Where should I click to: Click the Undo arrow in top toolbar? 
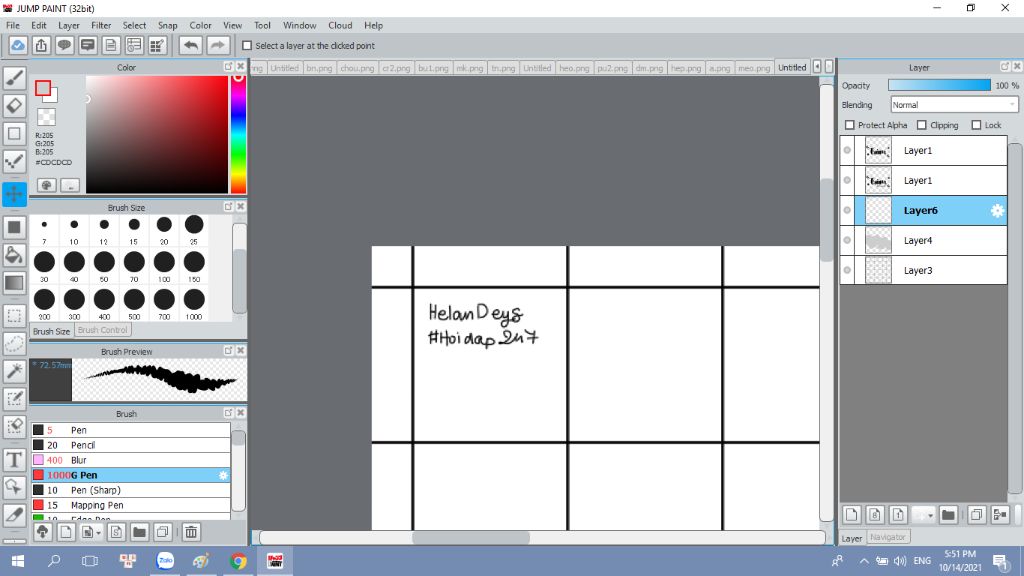pos(191,45)
